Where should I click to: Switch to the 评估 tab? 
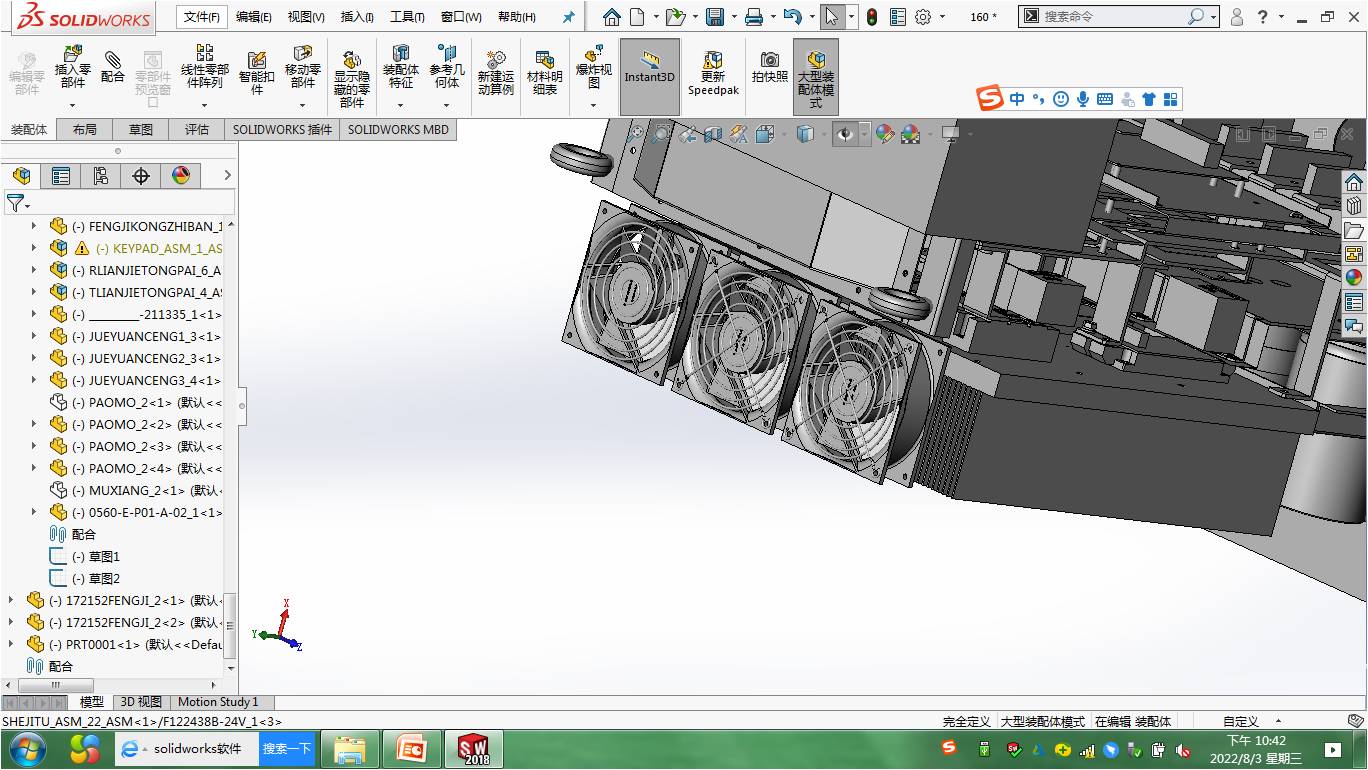pyautogui.click(x=197, y=129)
